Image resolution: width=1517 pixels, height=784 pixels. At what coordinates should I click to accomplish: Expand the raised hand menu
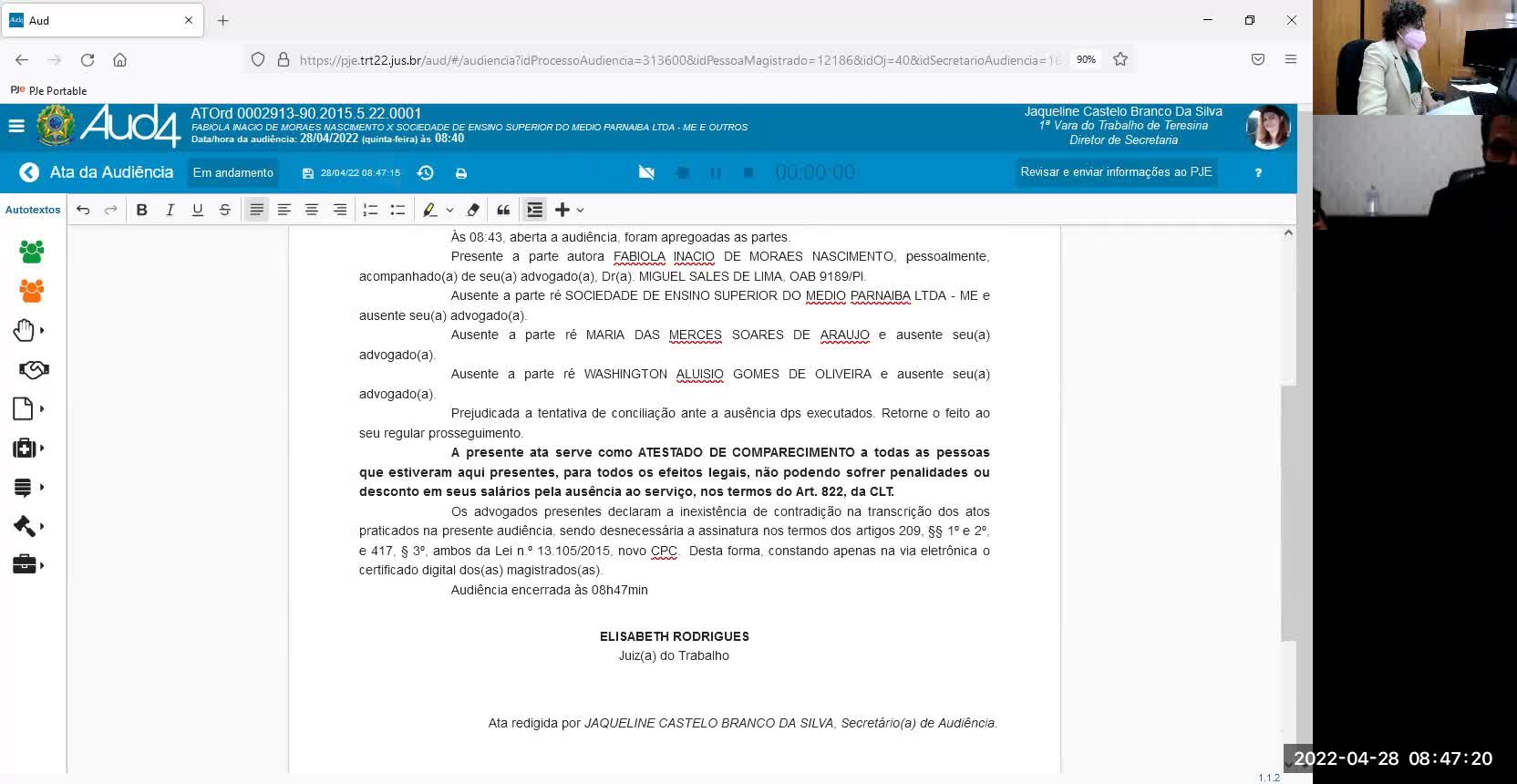click(29, 330)
